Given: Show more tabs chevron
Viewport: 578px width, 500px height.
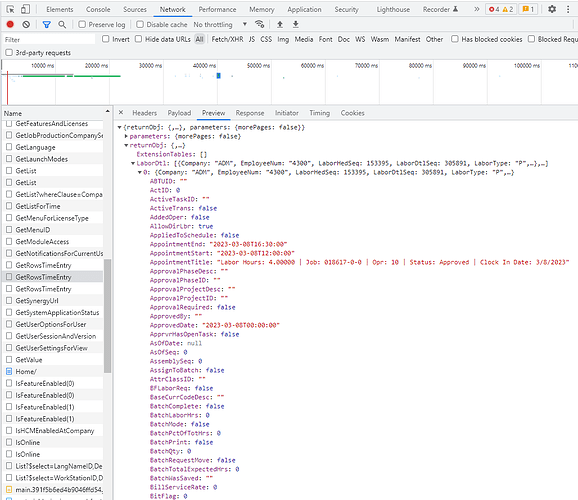Looking at the screenshot, I should tap(477, 9).
